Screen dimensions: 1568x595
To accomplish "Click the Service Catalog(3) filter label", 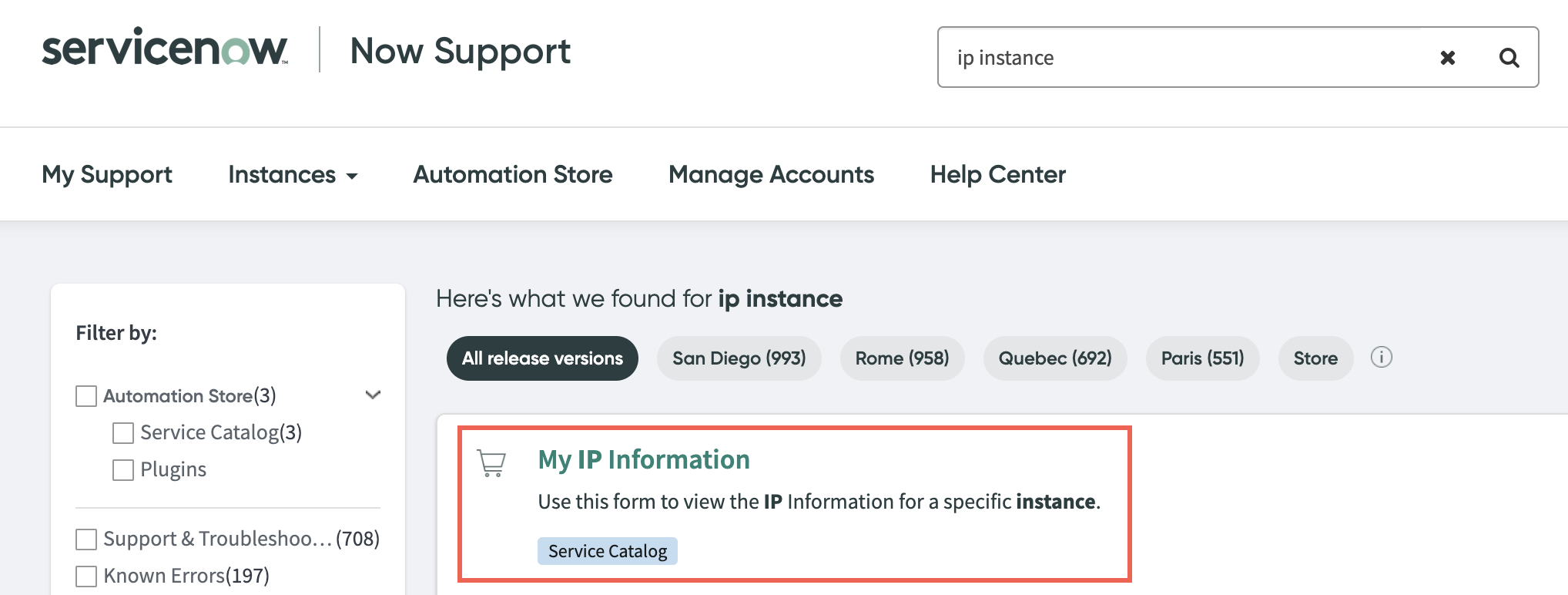I will point(221,433).
